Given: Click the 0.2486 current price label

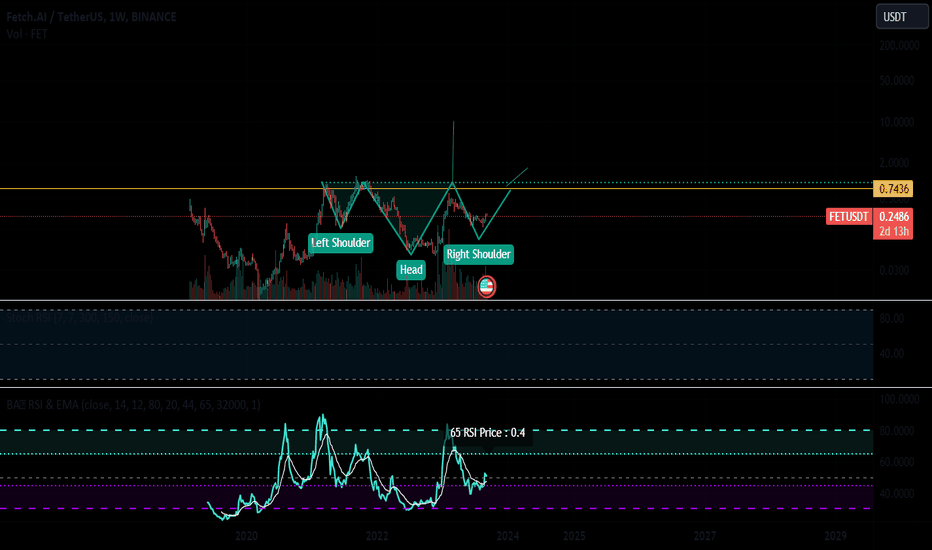Looking at the screenshot, I should 893,216.
